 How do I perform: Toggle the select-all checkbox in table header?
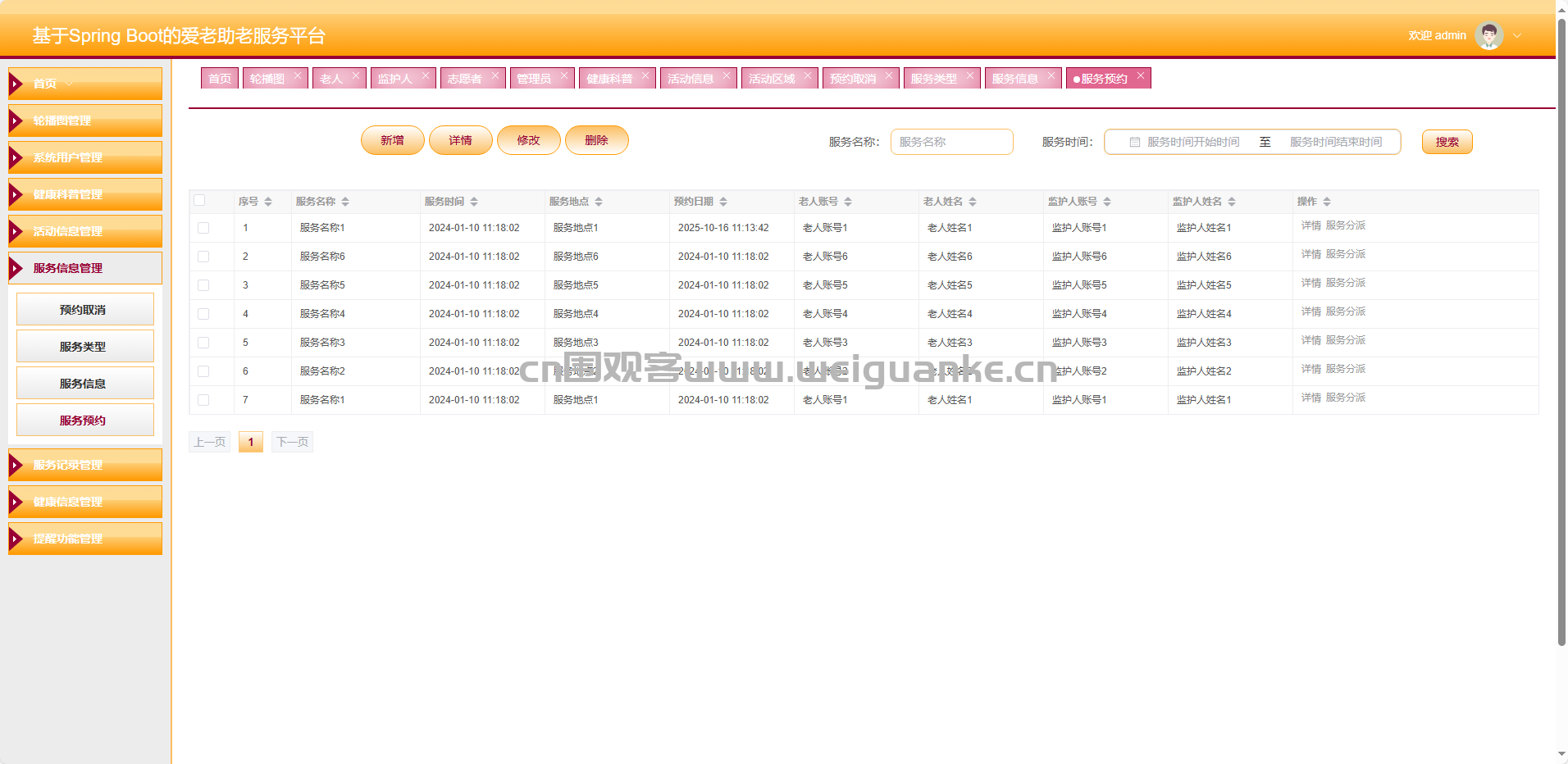(199, 200)
